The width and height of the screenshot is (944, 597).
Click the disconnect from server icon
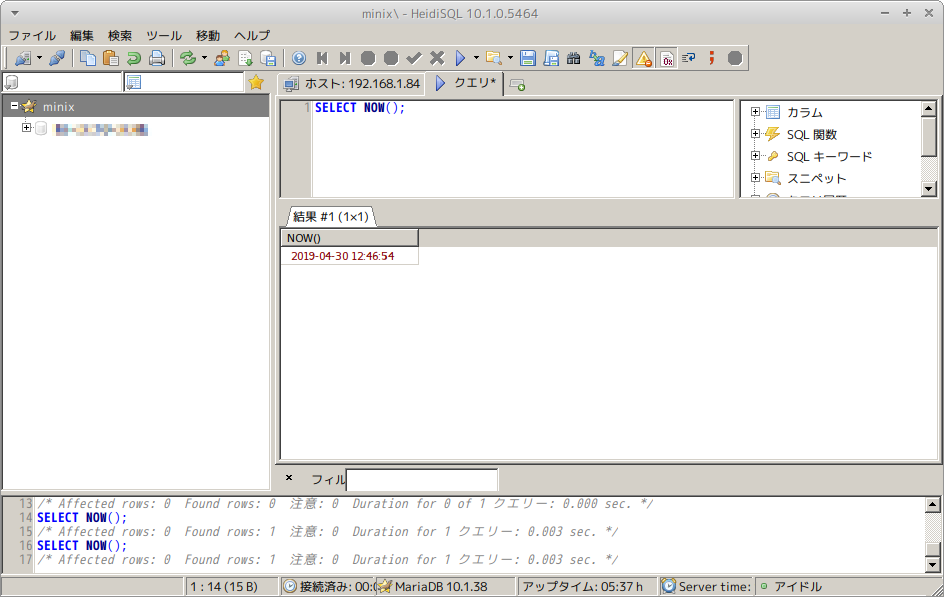(x=57, y=58)
